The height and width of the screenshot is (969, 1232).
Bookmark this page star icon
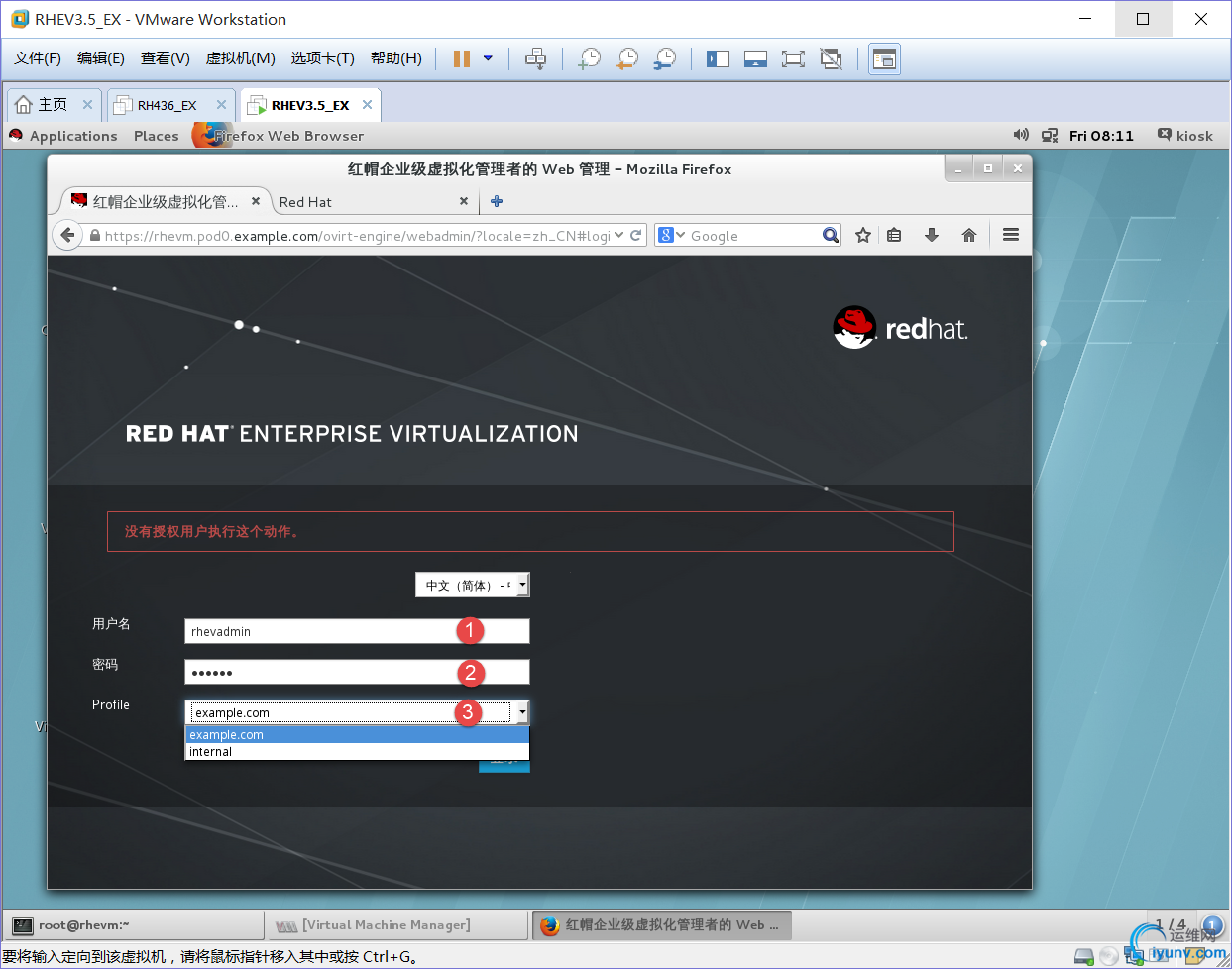coord(863,235)
